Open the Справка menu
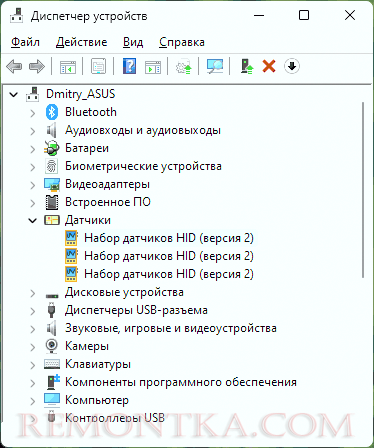The height and width of the screenshot is (448, 374). [x=182, y=42]
